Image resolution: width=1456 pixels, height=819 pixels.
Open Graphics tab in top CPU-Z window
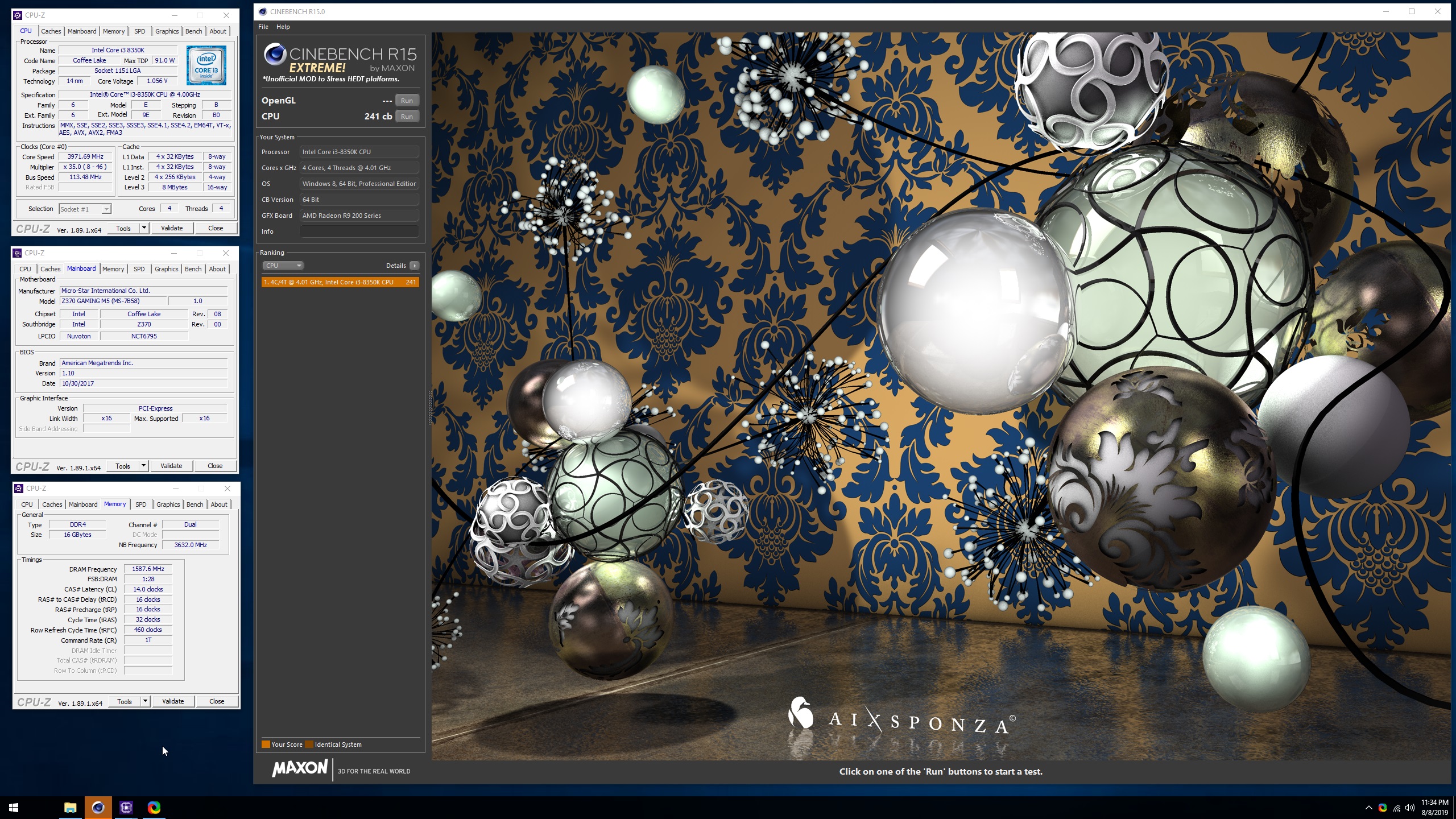click(x=167, y=31)
